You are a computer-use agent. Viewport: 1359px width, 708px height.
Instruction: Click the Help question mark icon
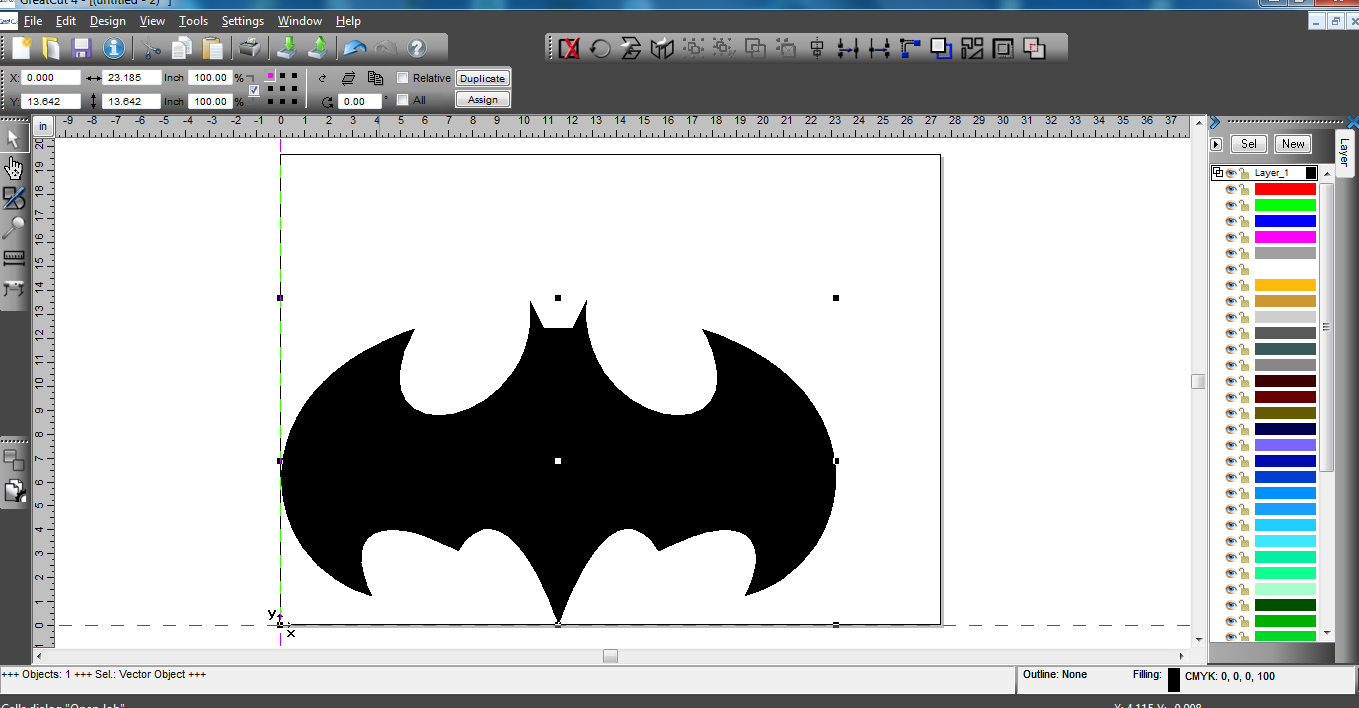417,48
